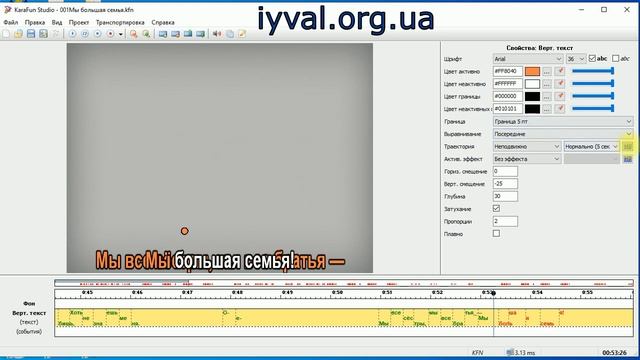Screen dimensions: 640x360
Task: Click the ... button for Цвет активно
Action: click(547, 71)
